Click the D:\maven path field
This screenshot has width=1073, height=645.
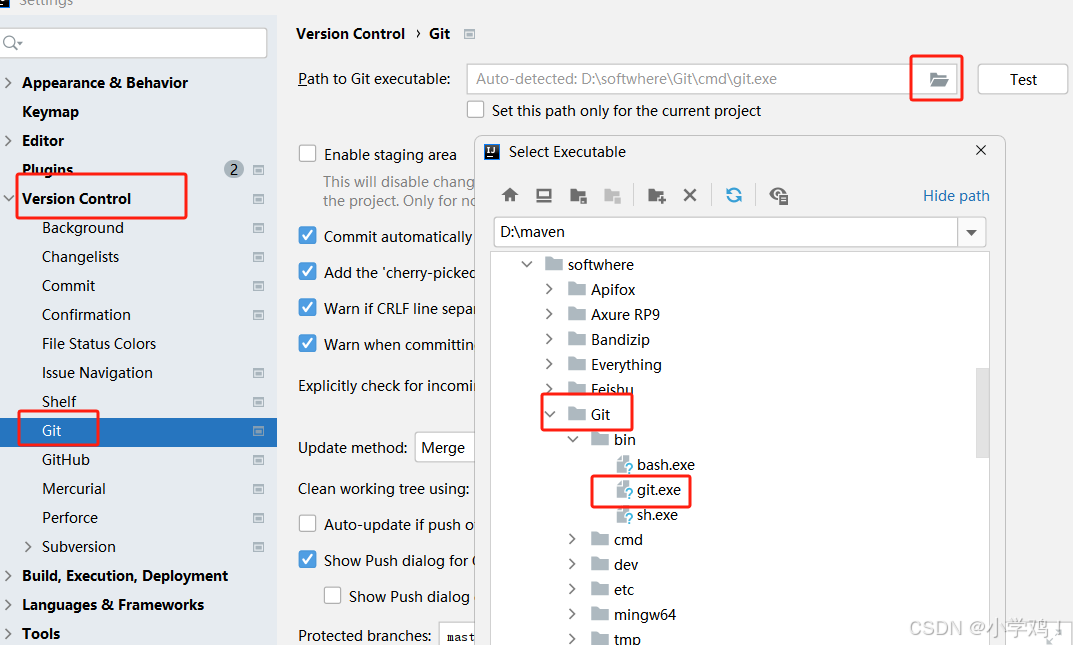coord(725,233)
